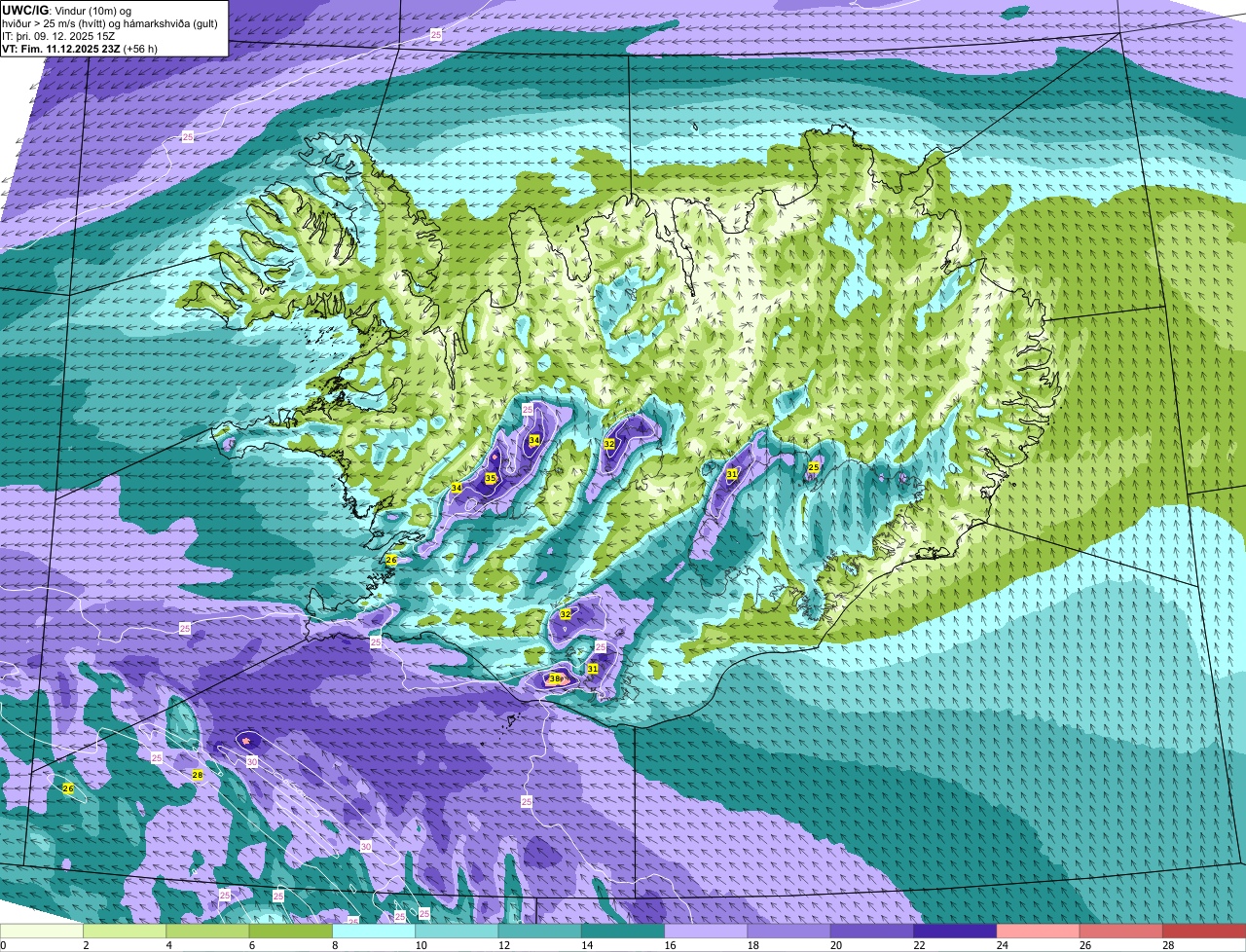Click the 2–4 m/s light green legend swatch
Viewport: 1246px width, 952px height.
[x=125, y=931]
